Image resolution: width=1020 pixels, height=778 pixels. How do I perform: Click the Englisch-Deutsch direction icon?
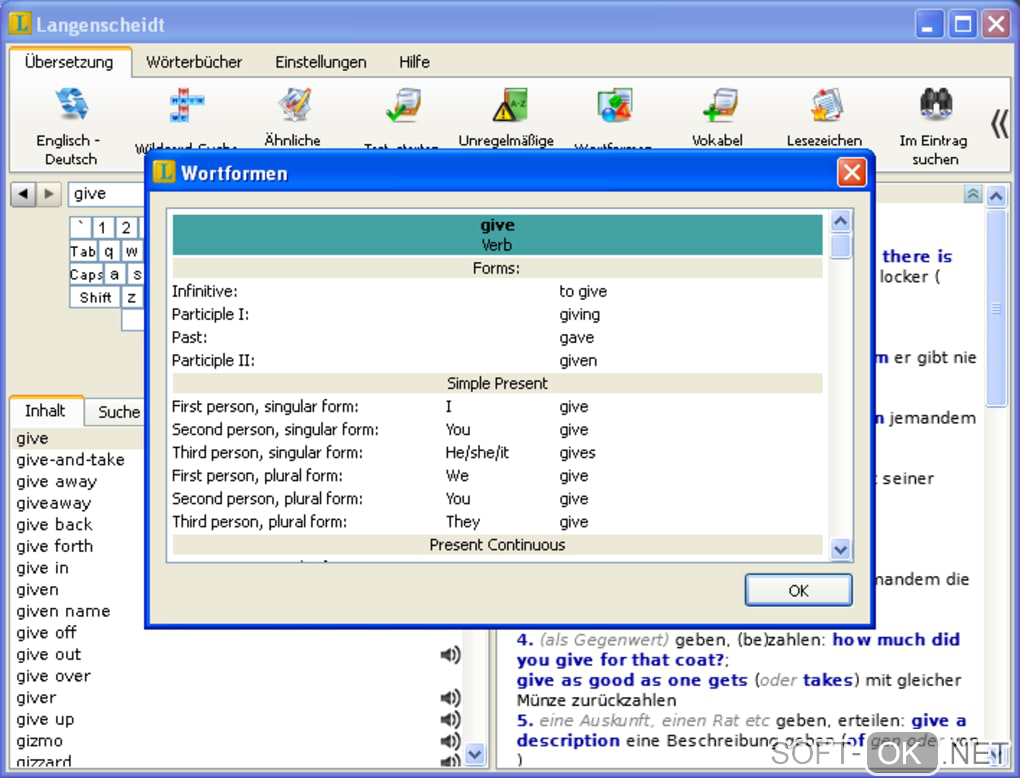pos(72,105)
